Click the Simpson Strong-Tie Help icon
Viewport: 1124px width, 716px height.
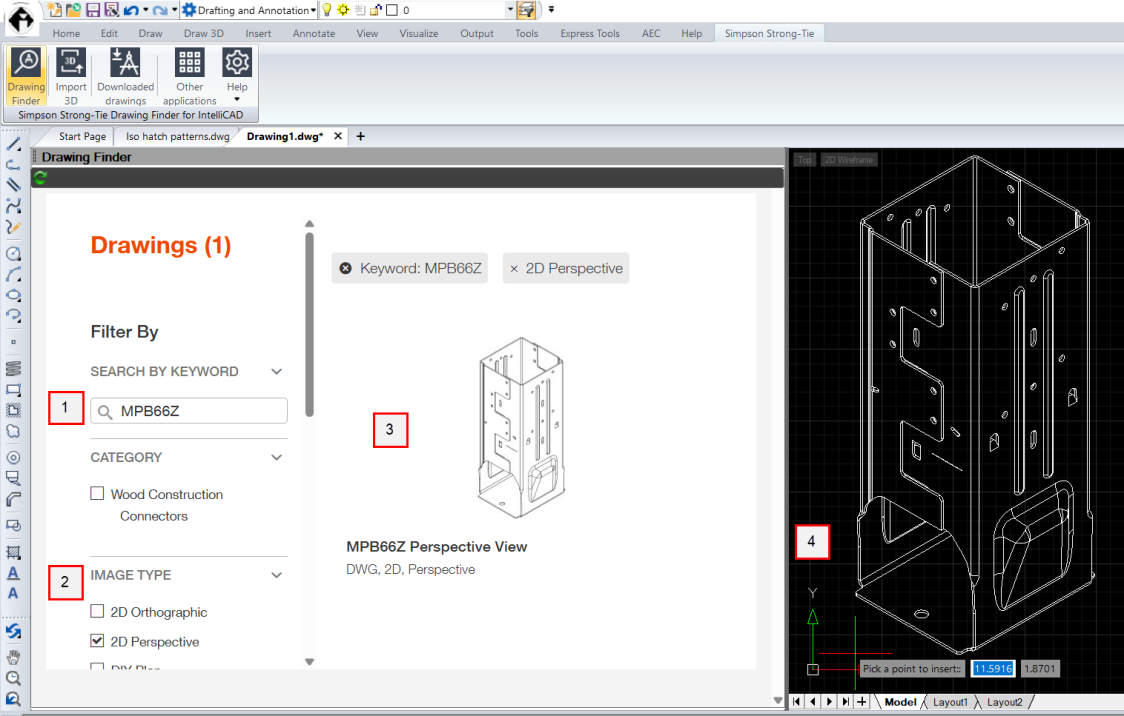click(x=236, y=62)
